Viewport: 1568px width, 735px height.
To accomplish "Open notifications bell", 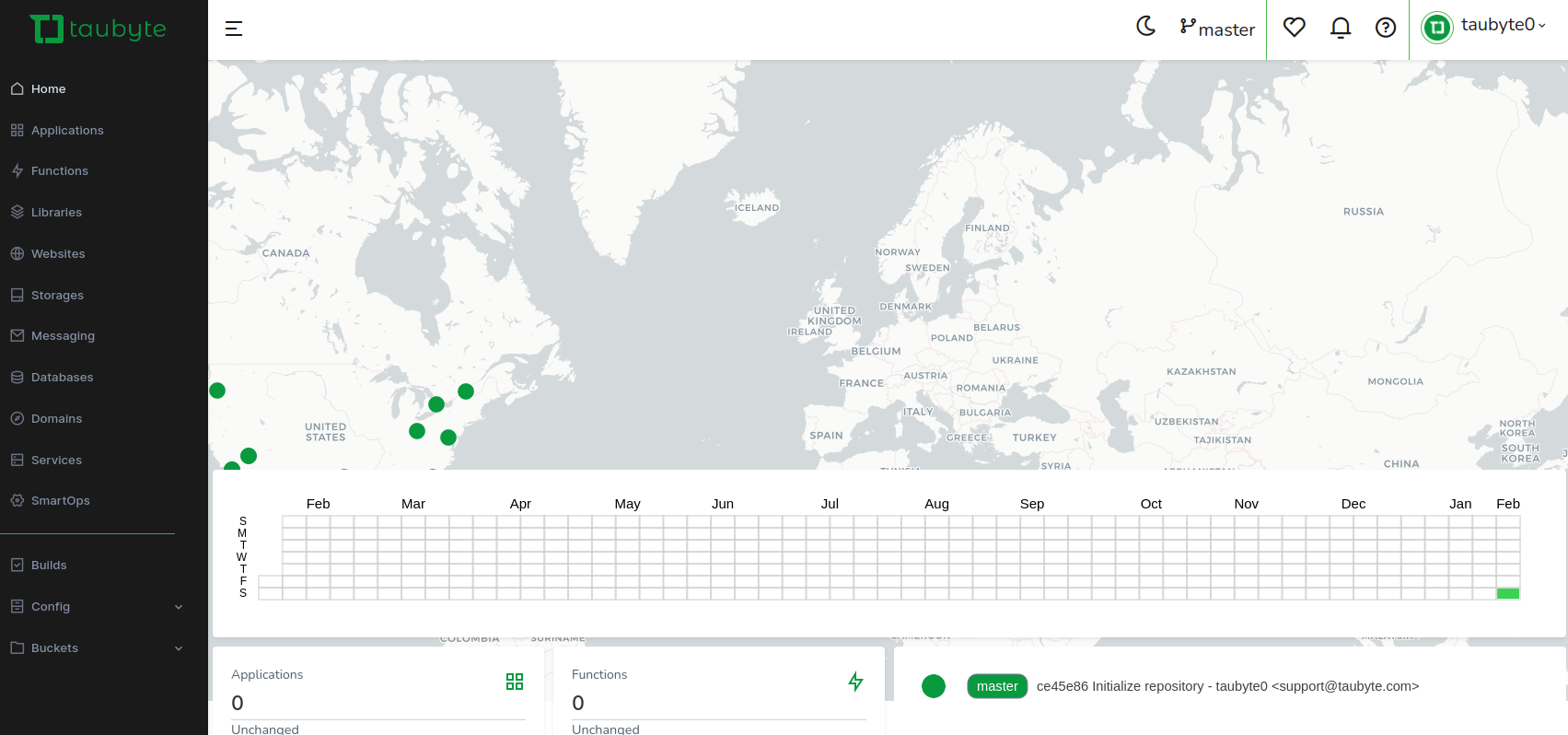I will [1340, 28].
